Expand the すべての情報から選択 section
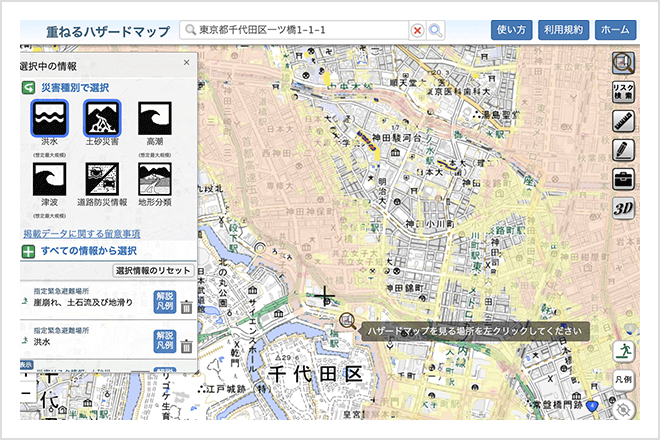 click(28, 252)
